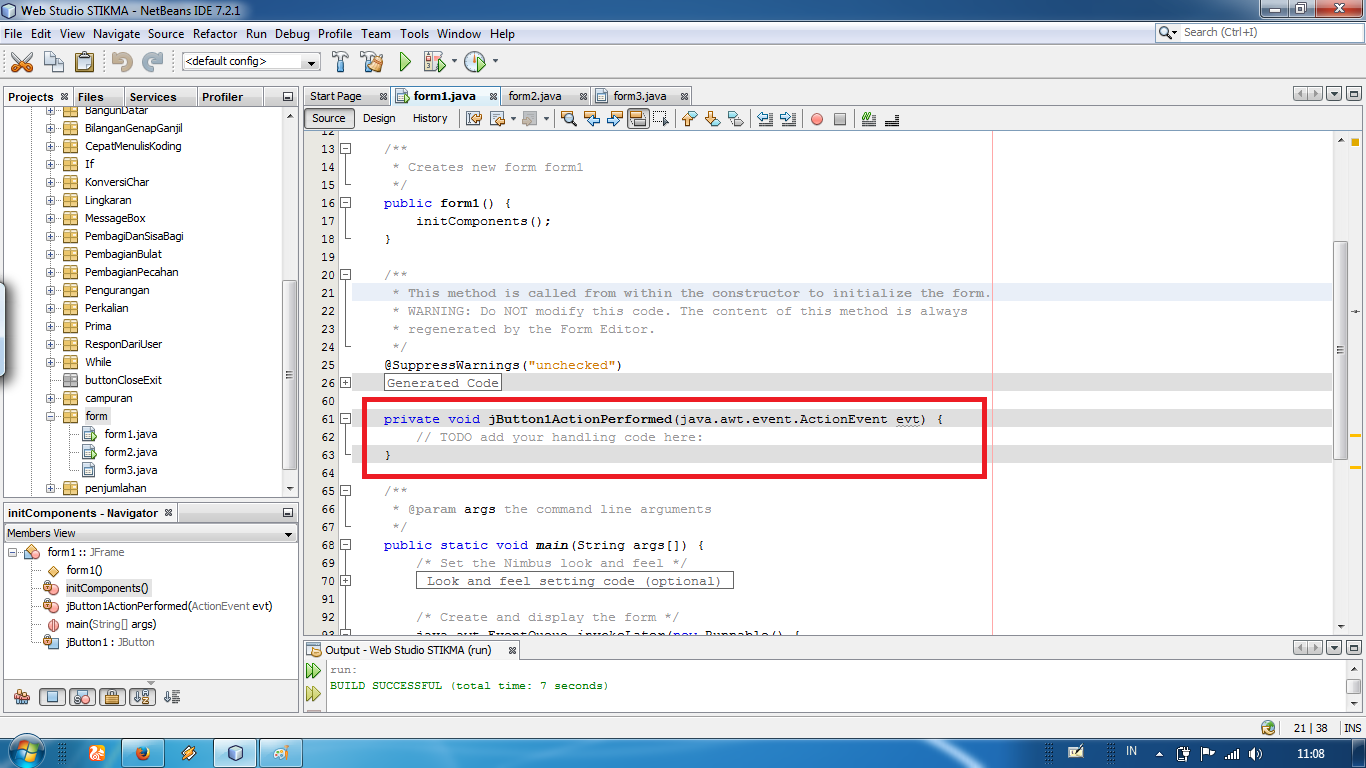Start macro recording with the red circle icon
The height and width of the screenshot is (768, 1366).
click(816, 118)
